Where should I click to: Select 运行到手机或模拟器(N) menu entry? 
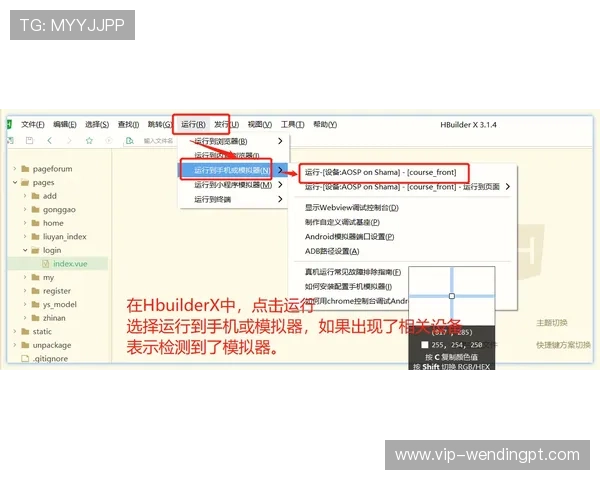click(x=234, y=170)
